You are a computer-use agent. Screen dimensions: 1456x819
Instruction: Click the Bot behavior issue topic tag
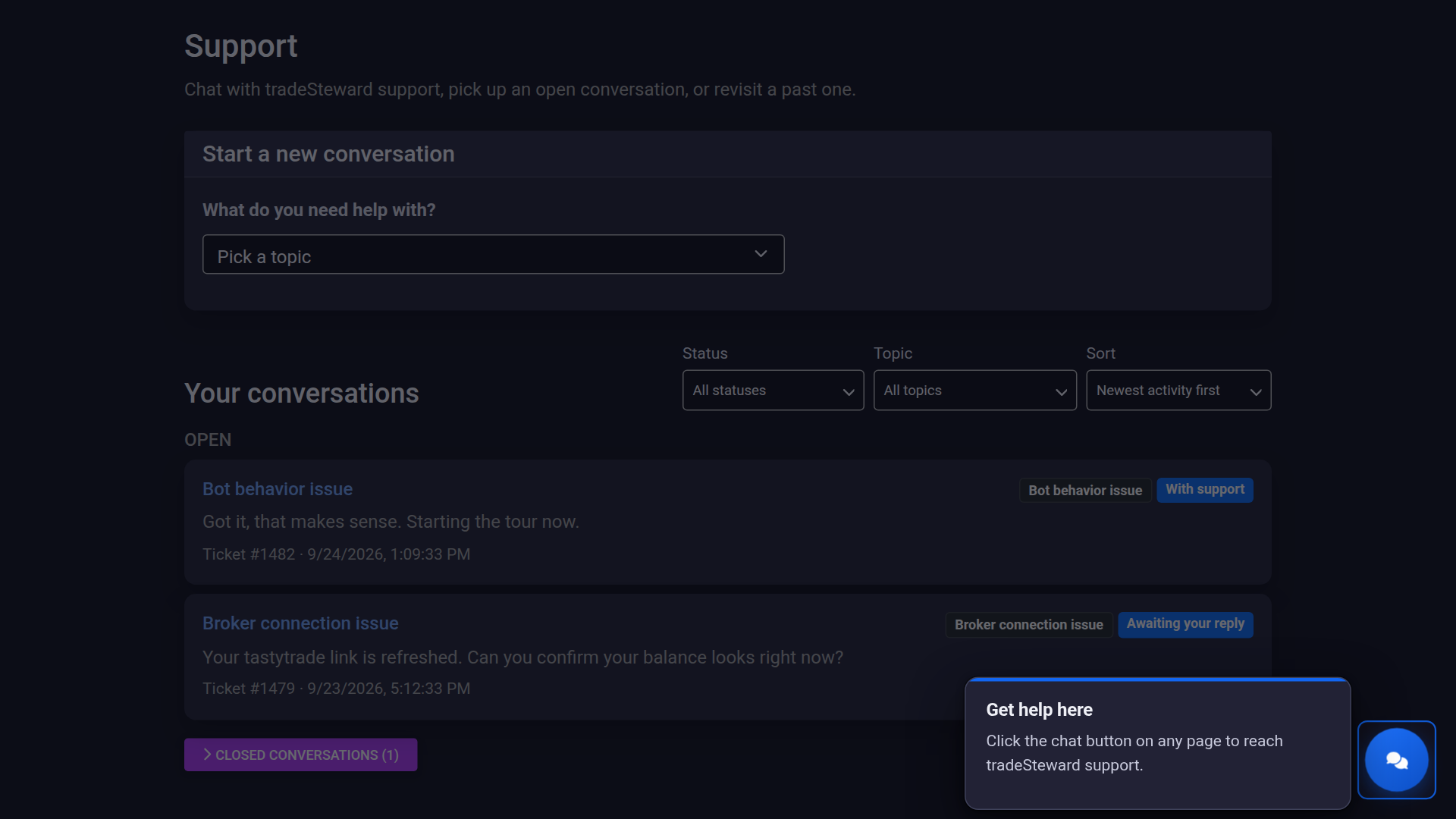click(1085, 491)
